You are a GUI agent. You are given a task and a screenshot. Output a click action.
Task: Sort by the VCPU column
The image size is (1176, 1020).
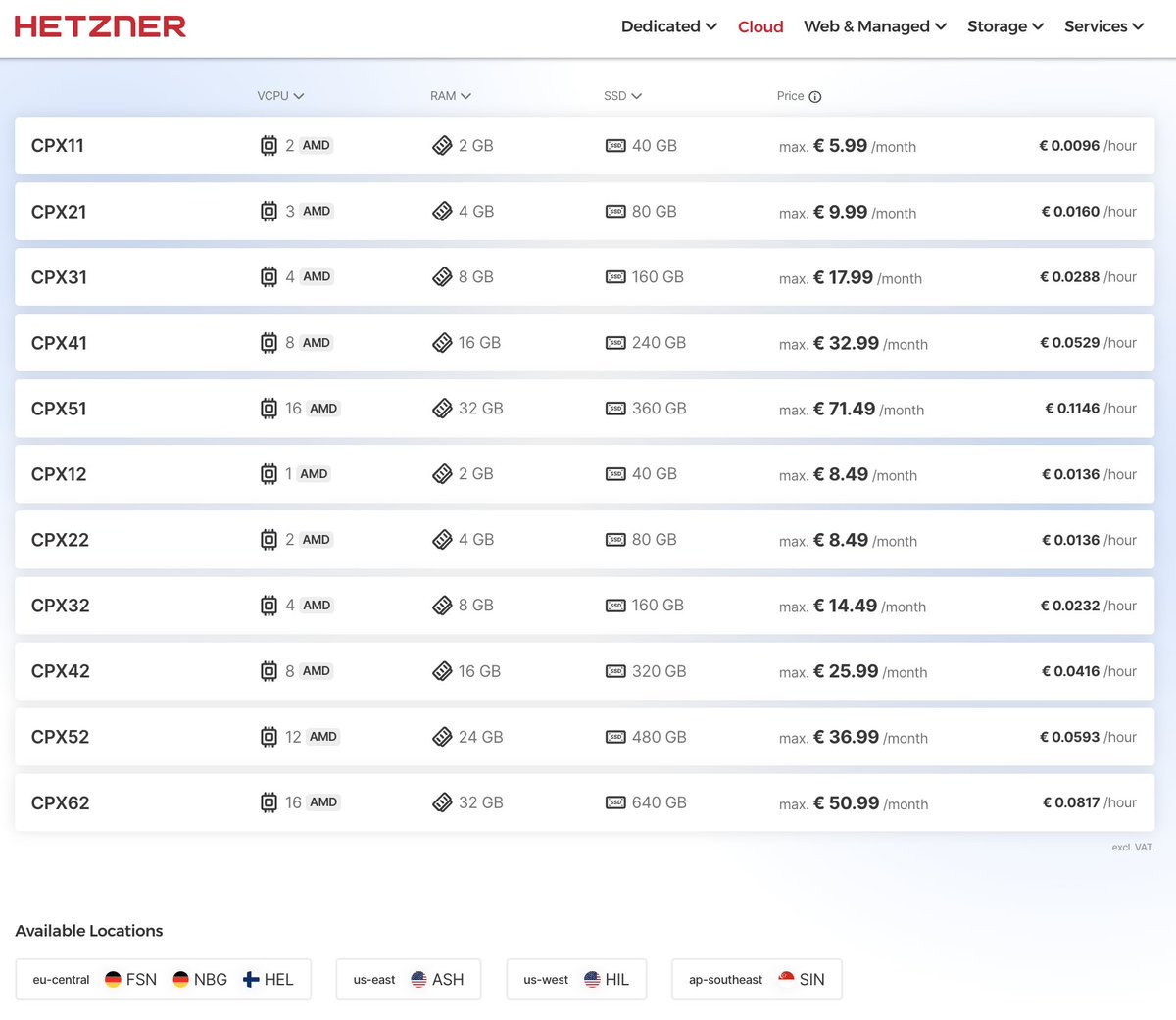280,96
